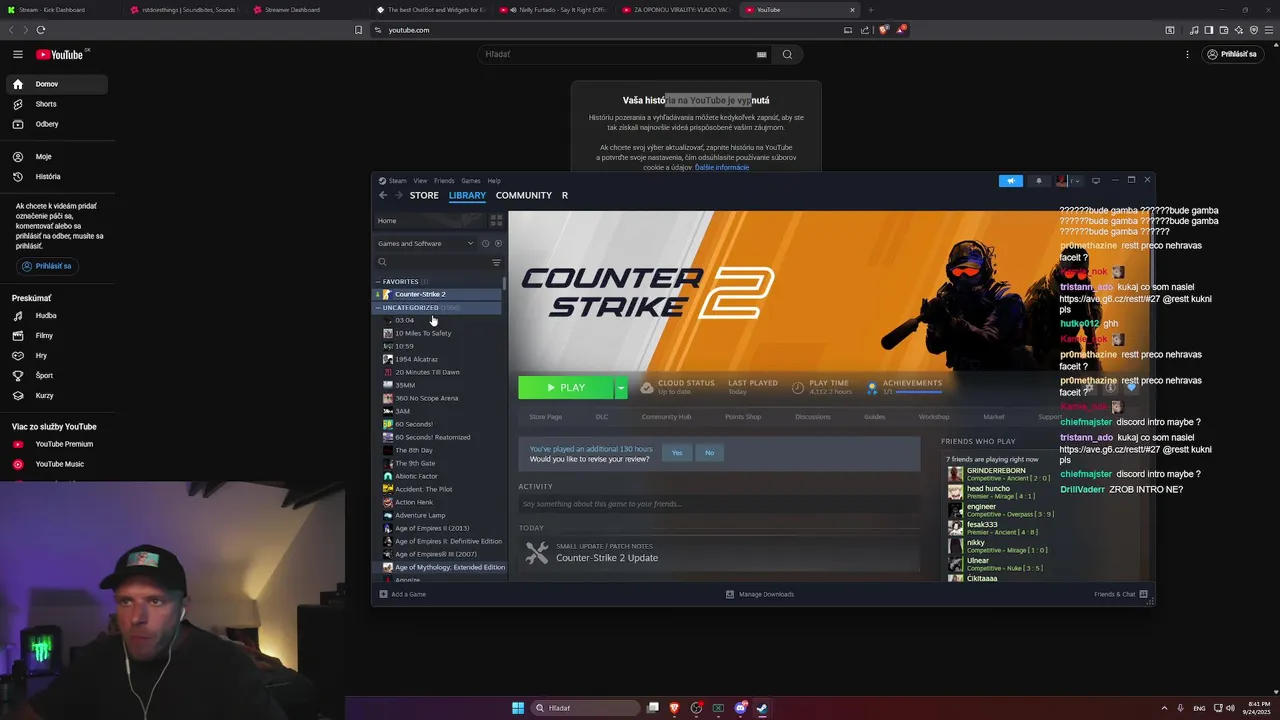
Task: Expand the Games and Software filter dropdown
Action: (426, 243)
